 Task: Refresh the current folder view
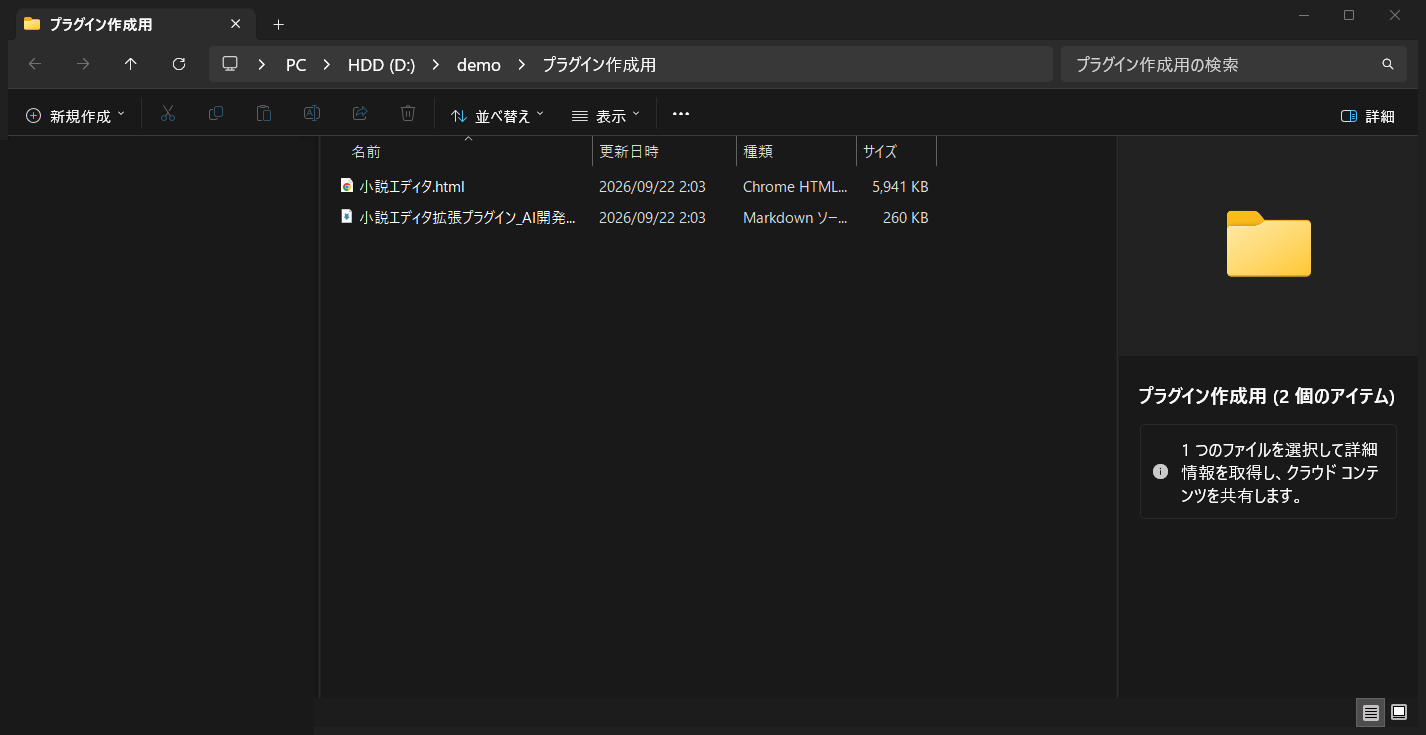[179, 64]
